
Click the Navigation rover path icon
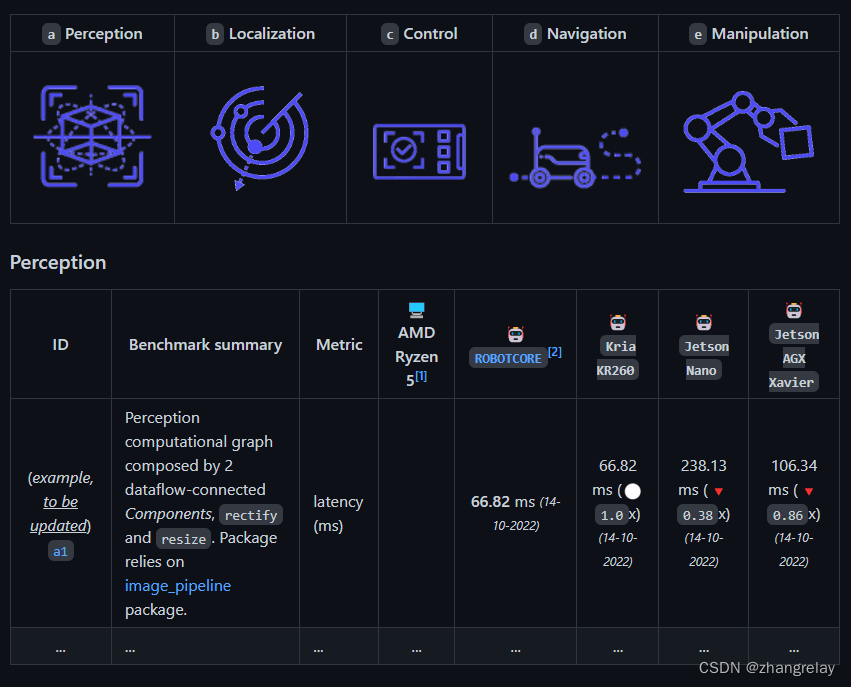click(x=575, y=158)
